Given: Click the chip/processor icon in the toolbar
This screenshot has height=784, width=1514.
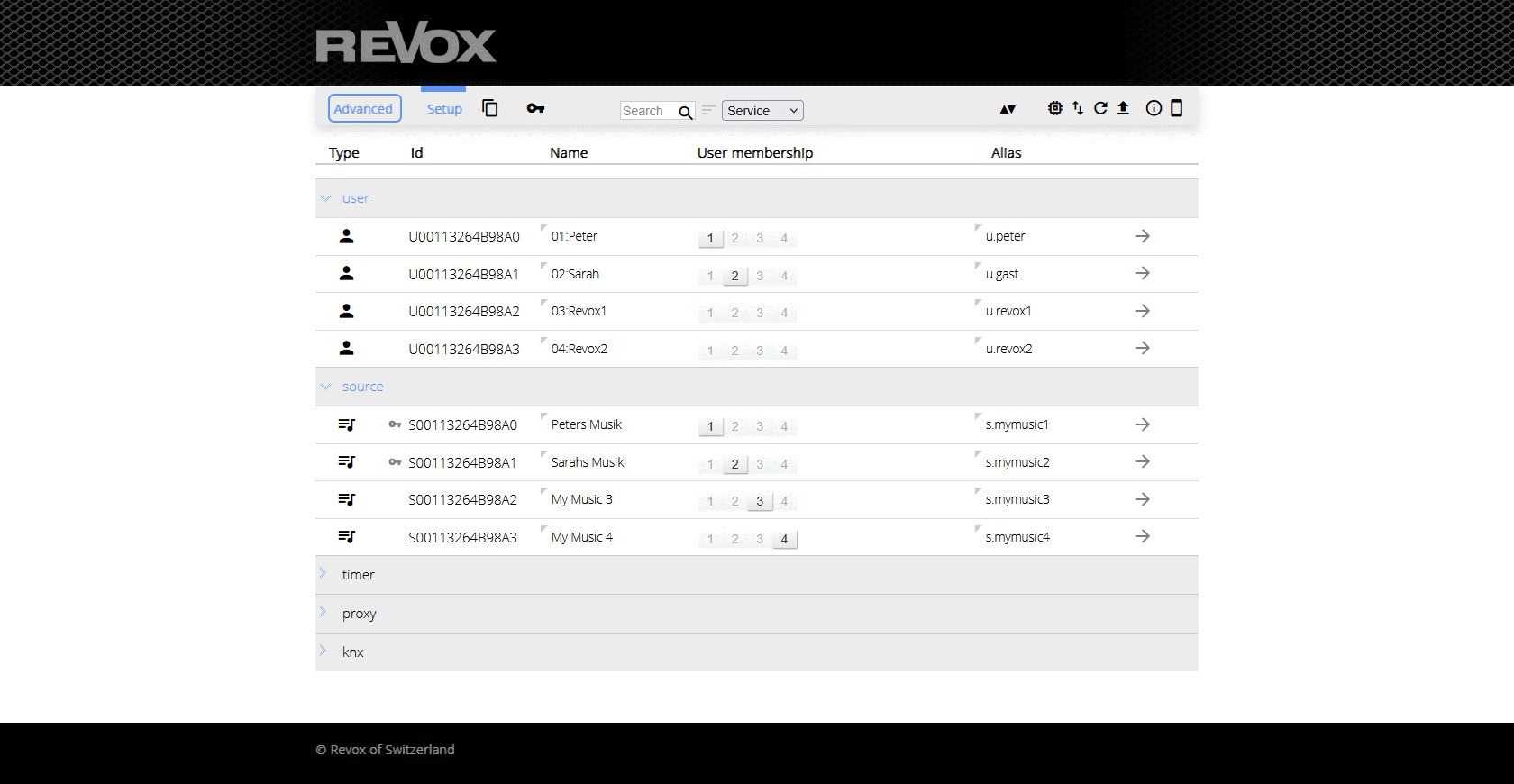Looking at the screenshot, I should 1055,108.
